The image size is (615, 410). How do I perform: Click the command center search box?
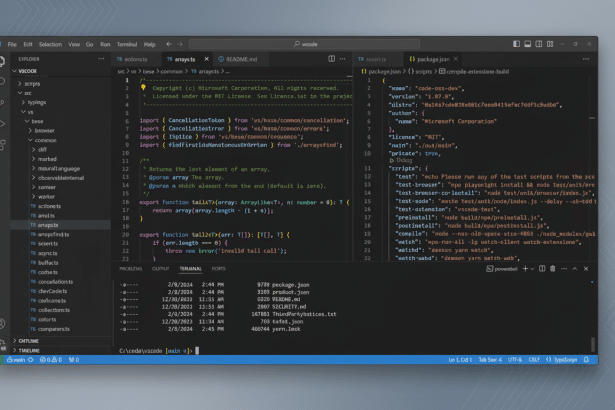coord(304,44)
